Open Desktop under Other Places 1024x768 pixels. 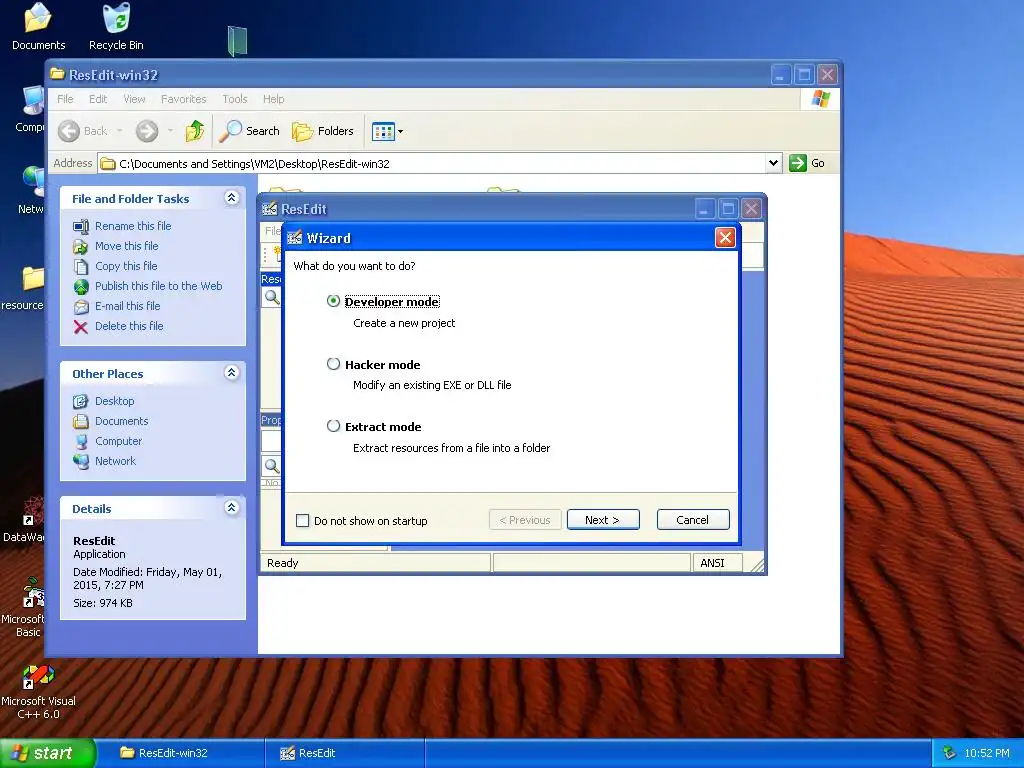(x=115, y=401)
